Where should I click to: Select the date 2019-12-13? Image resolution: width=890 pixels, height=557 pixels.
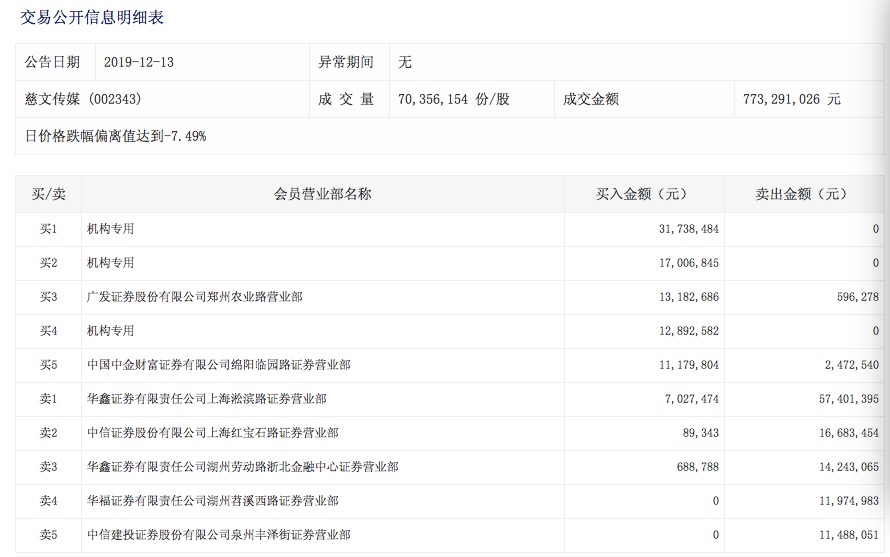(x=138, y=62)
